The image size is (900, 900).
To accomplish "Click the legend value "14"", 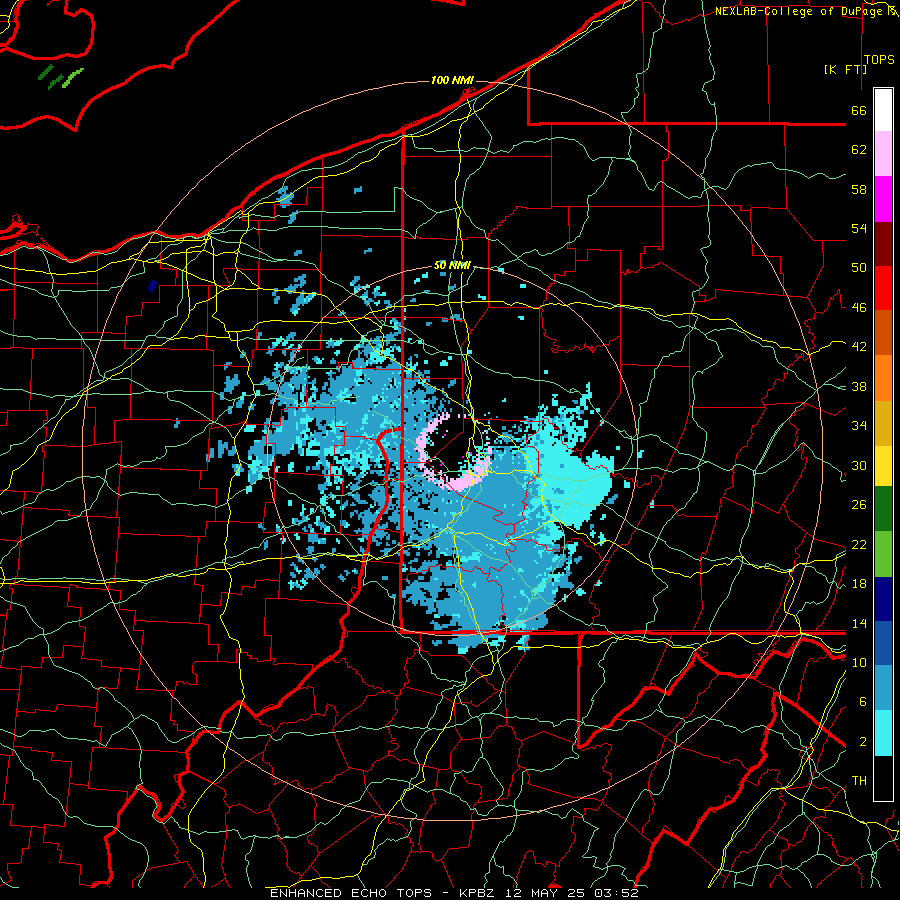I will [859, 623].
